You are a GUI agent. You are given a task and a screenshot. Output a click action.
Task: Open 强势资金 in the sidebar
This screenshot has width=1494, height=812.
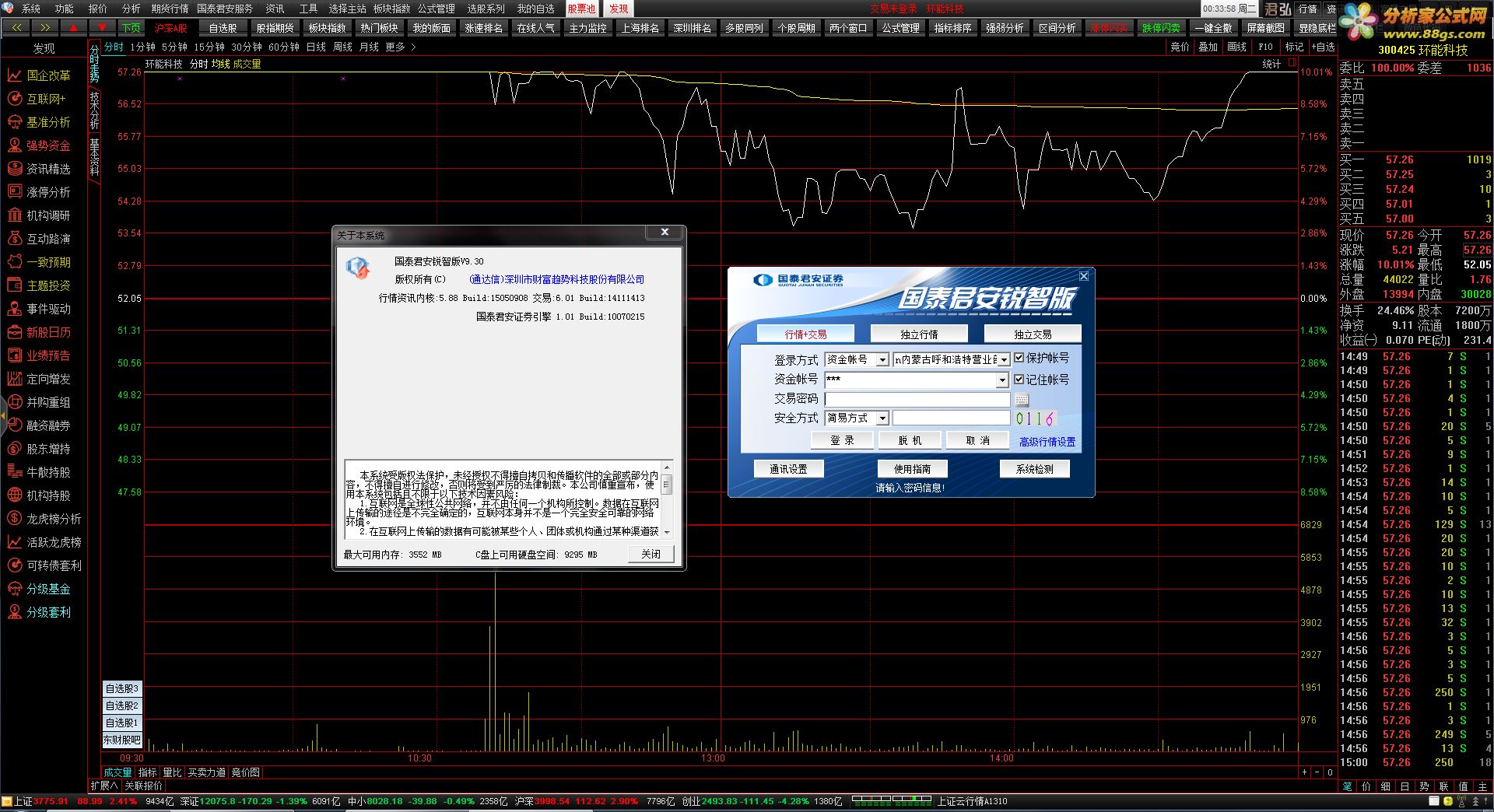39,145
